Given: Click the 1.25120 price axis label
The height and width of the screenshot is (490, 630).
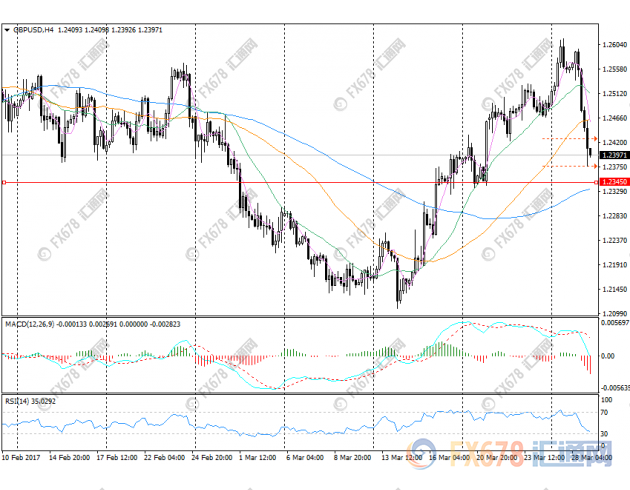Looking at the screenshot, I should [x=615, y=94].
